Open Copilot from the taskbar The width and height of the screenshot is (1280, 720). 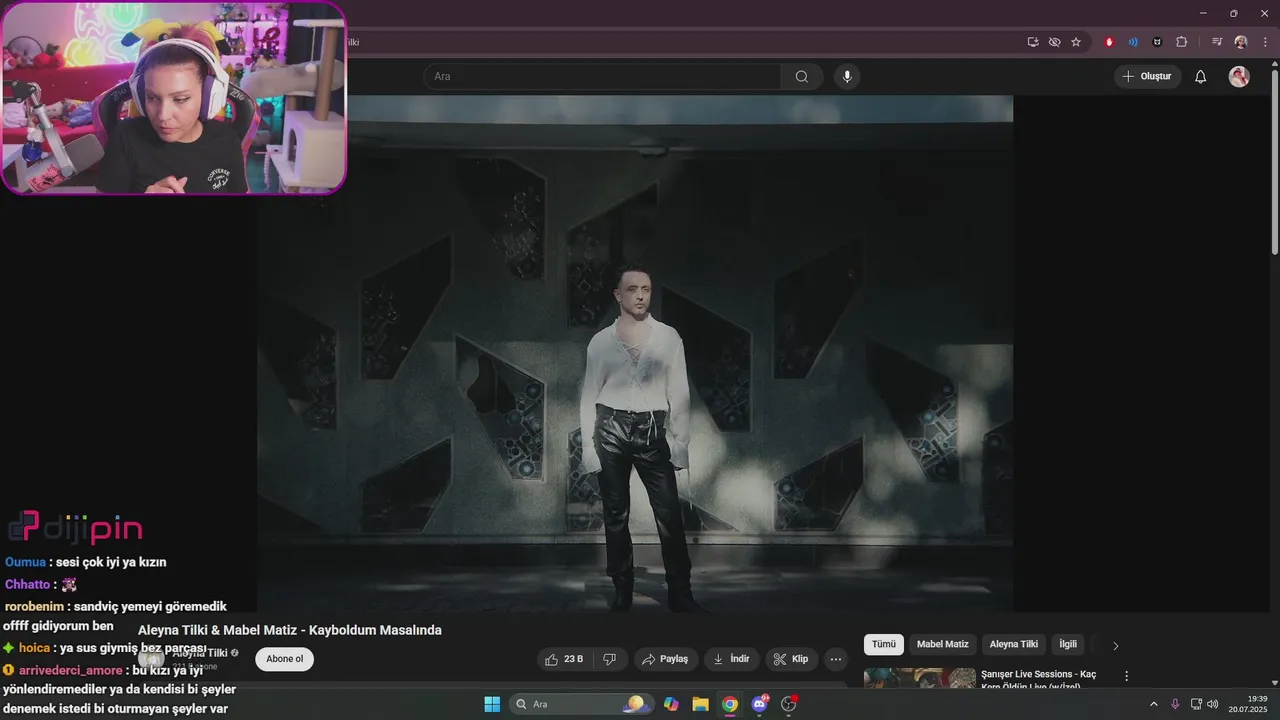(671, 704)
